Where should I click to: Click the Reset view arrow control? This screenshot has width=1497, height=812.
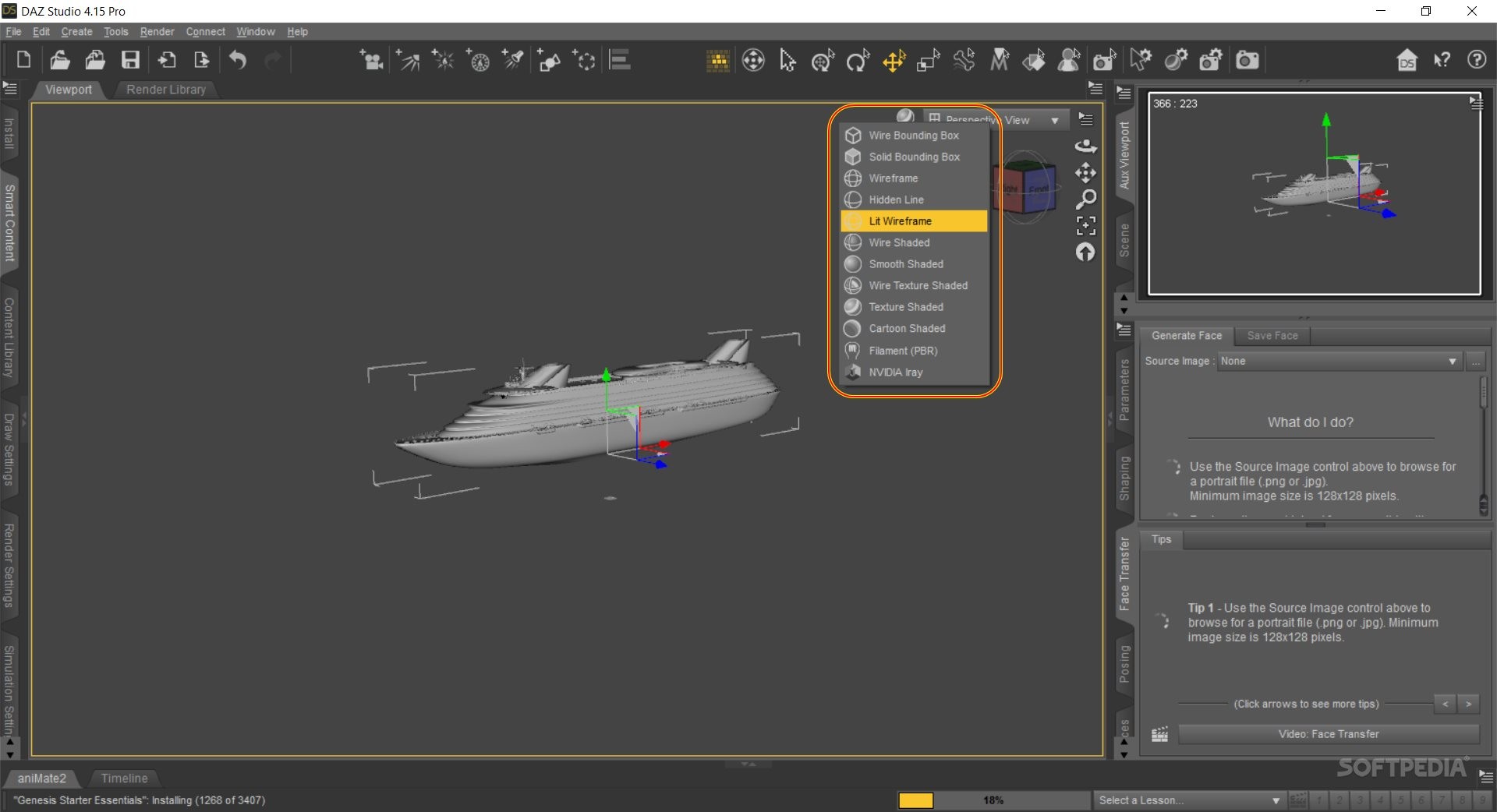pyautogui.click(x=1085, y=252)
